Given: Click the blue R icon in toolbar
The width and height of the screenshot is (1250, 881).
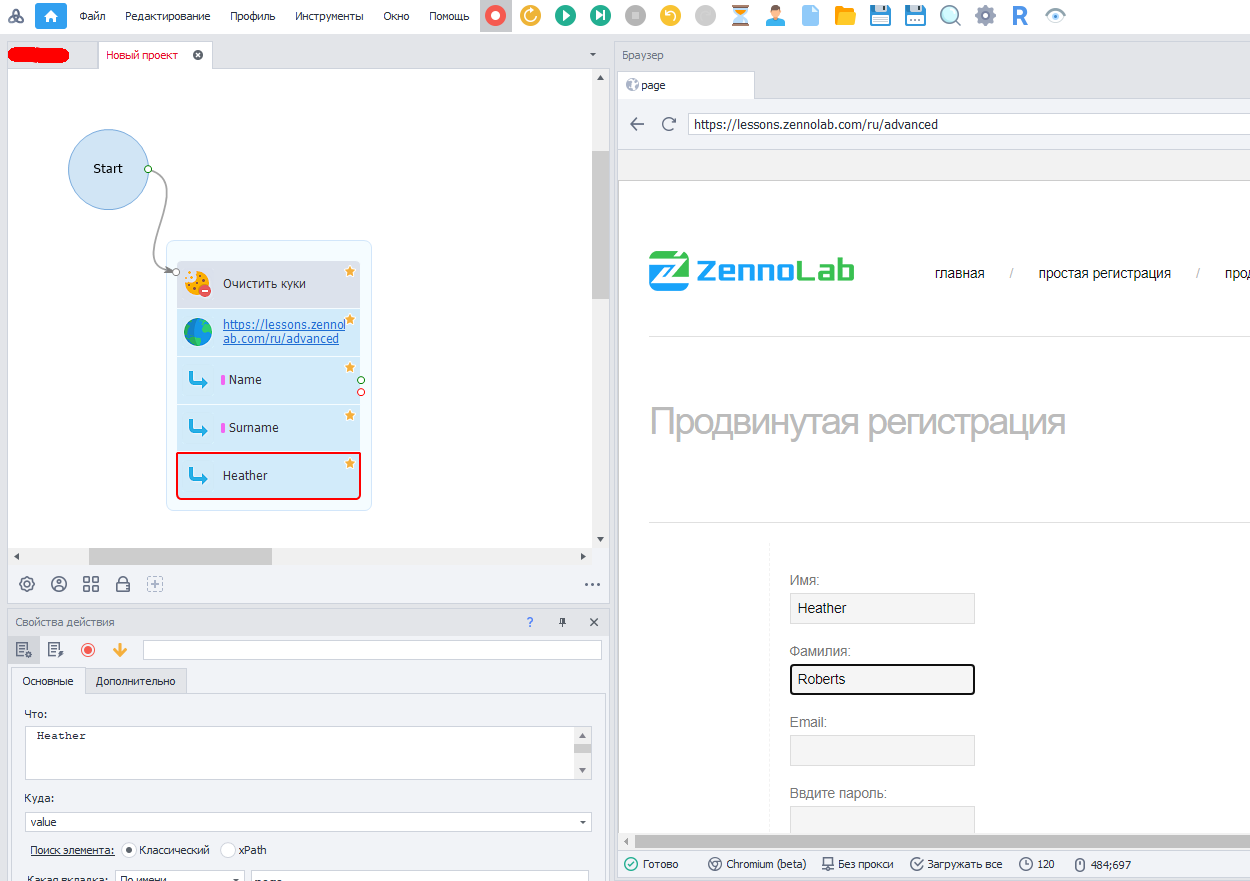Looking at the screenshot, I should pyautogui.click(x=1020, y=15).
